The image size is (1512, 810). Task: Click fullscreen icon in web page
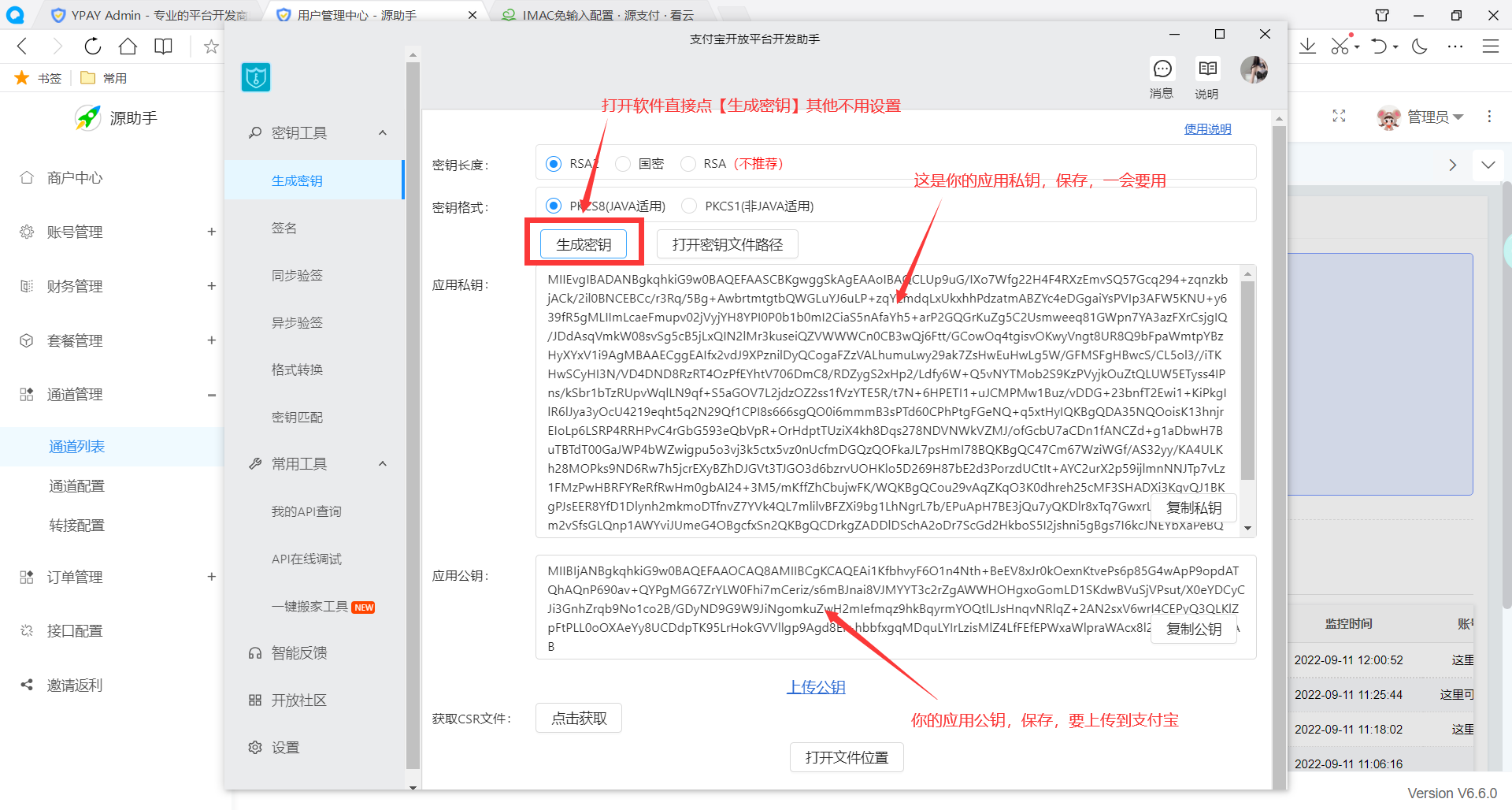tap(1339, 116)
